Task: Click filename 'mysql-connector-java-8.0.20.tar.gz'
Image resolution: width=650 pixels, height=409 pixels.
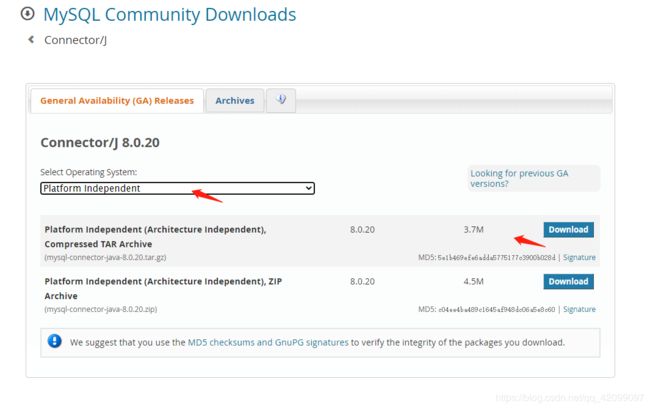Action: click(x=105, y=257)
